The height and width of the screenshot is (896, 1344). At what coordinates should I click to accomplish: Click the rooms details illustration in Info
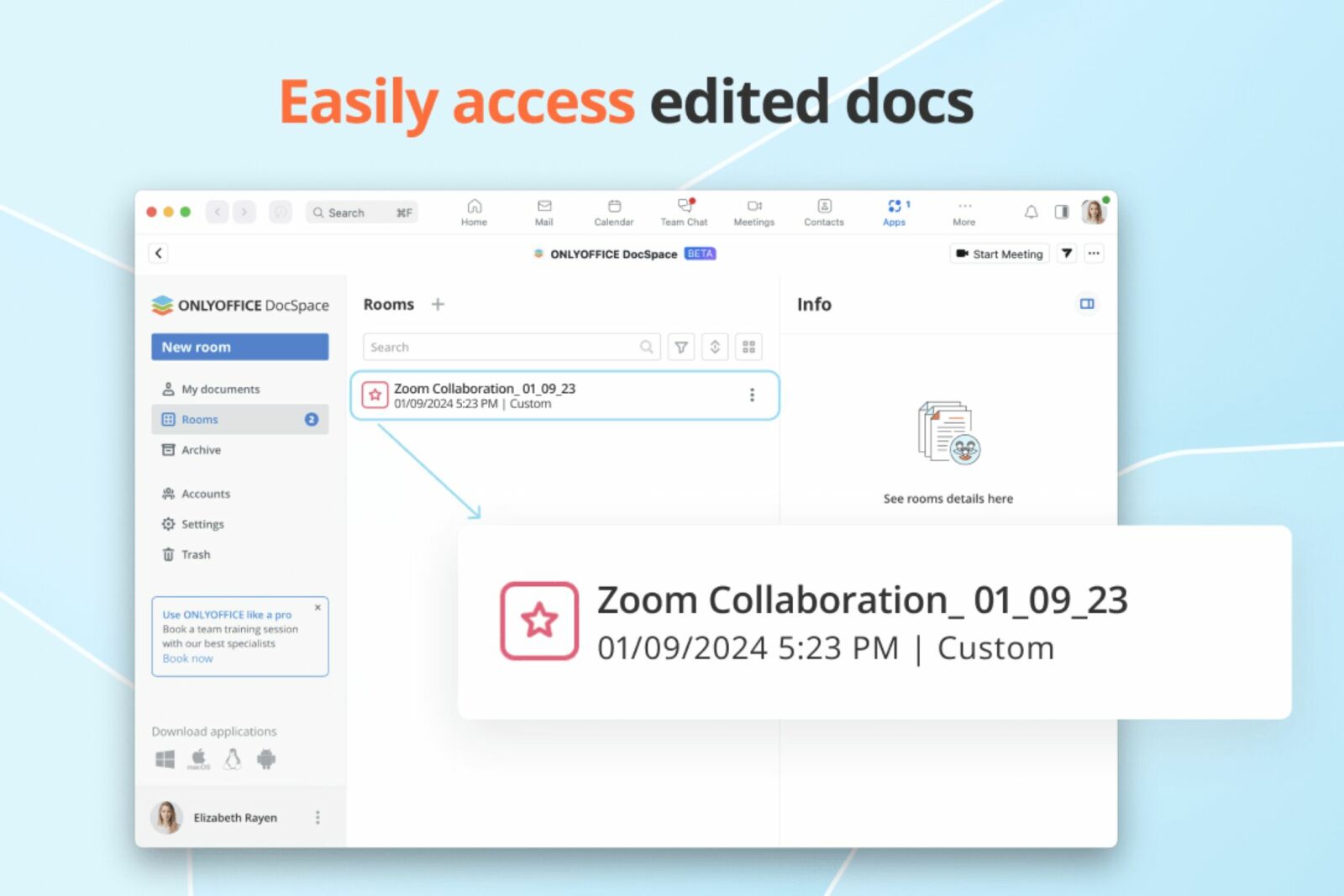(x=949, y=432)
